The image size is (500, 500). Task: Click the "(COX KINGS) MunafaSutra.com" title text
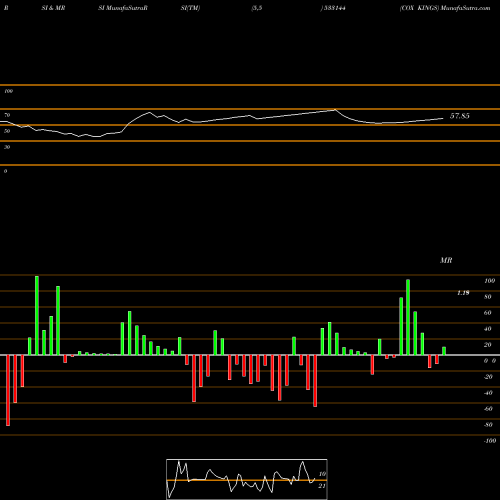click(445, 8)
